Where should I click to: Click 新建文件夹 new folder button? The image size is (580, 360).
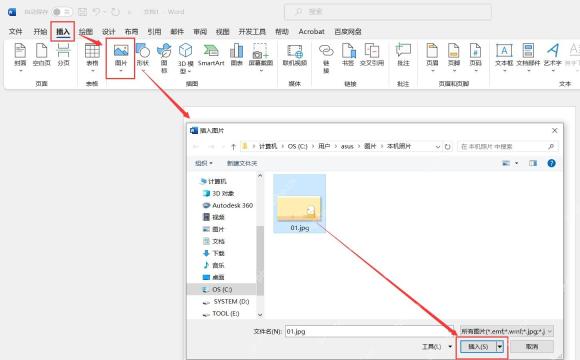242,163
